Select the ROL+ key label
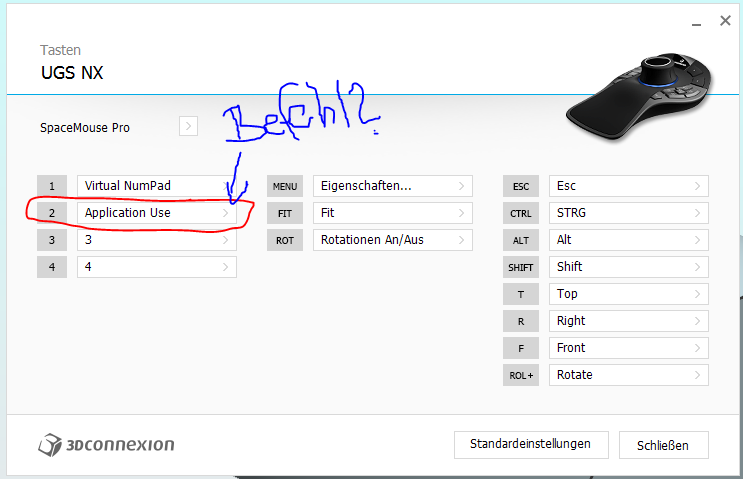The image size is (743, 479). 521,375
